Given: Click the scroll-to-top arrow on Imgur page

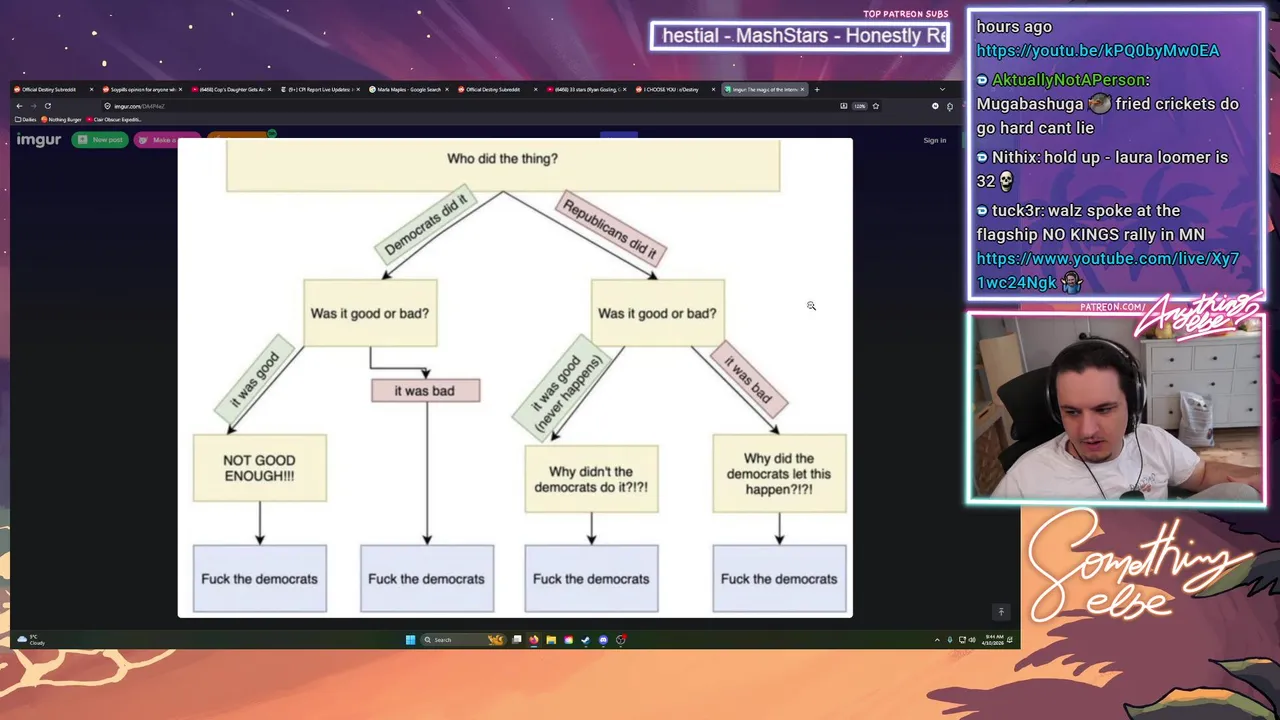Looking at the screenshot, I should coord(1001,612).
